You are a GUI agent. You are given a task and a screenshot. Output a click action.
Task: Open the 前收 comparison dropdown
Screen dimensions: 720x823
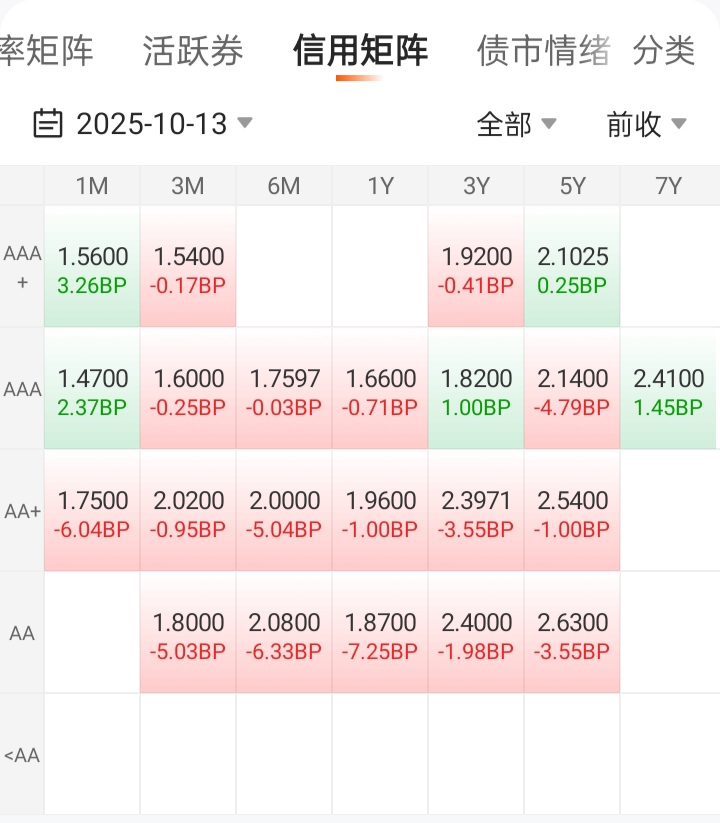tap(646, 124)
